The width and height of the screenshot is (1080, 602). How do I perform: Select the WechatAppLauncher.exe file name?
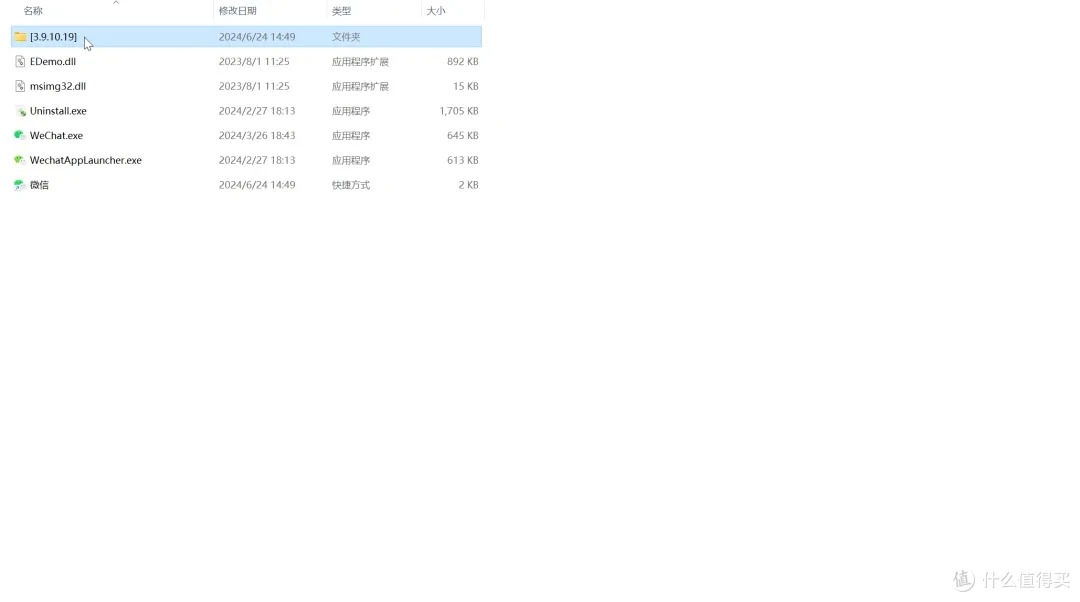(86, 160)
